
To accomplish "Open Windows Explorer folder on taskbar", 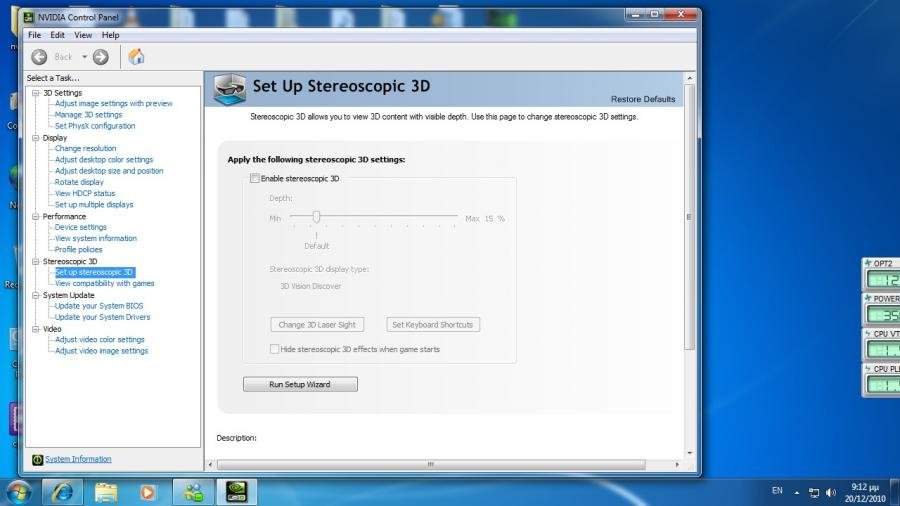I will pos(106,492).
